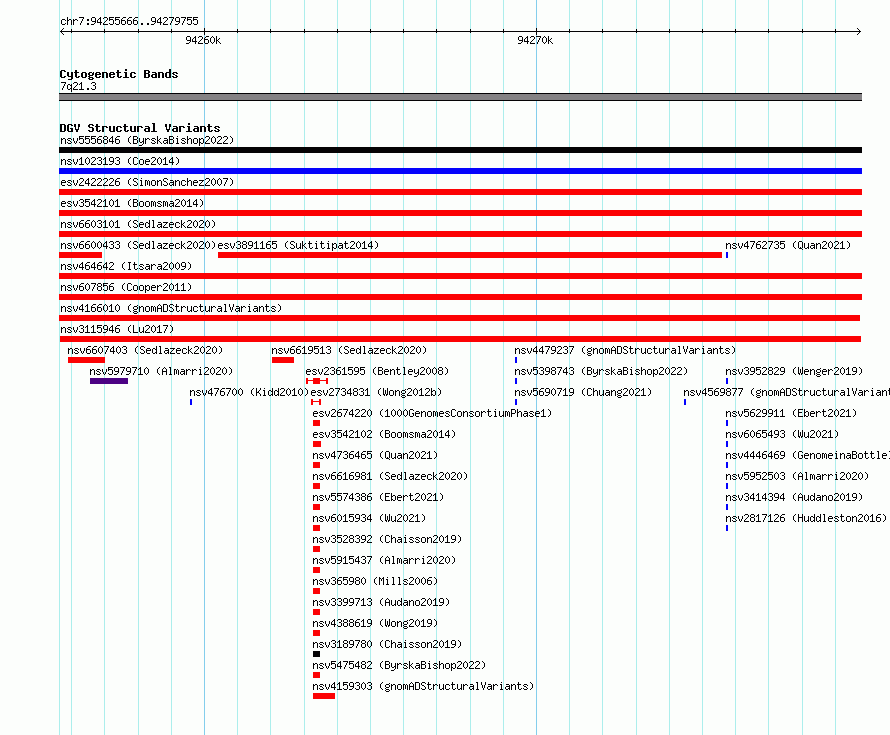
Task: Open nsv3414394 (Audano2019) label
Action: pos(794,497)
